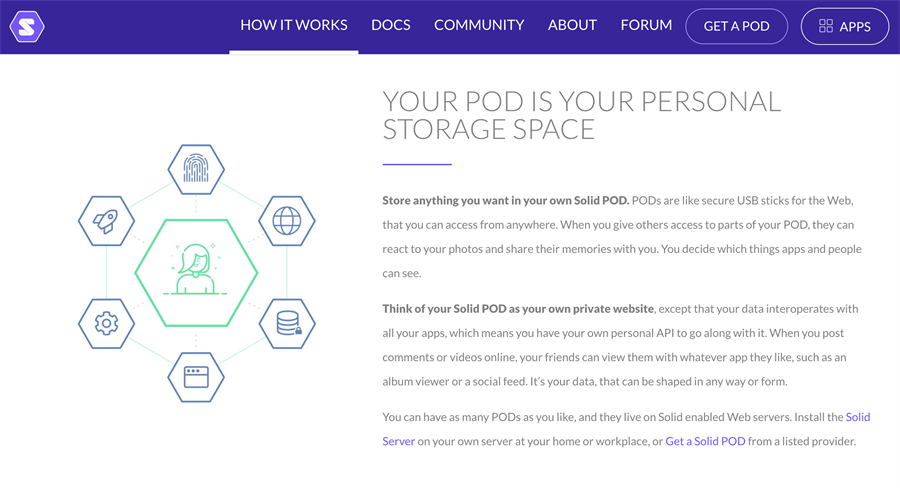Click the gear settings hexagon icon
This screenshot has width=900, height=488.
(106, 324)
